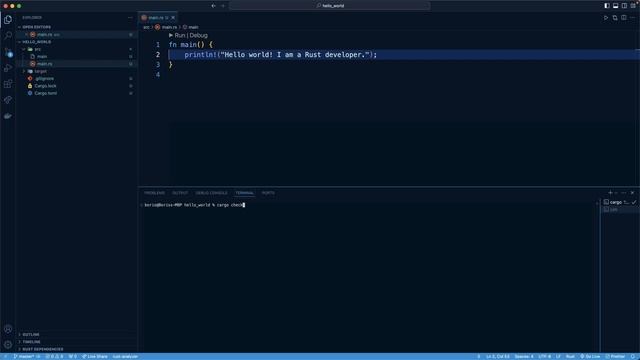Open errors and warnings count in status bar

tap(54, 356)
